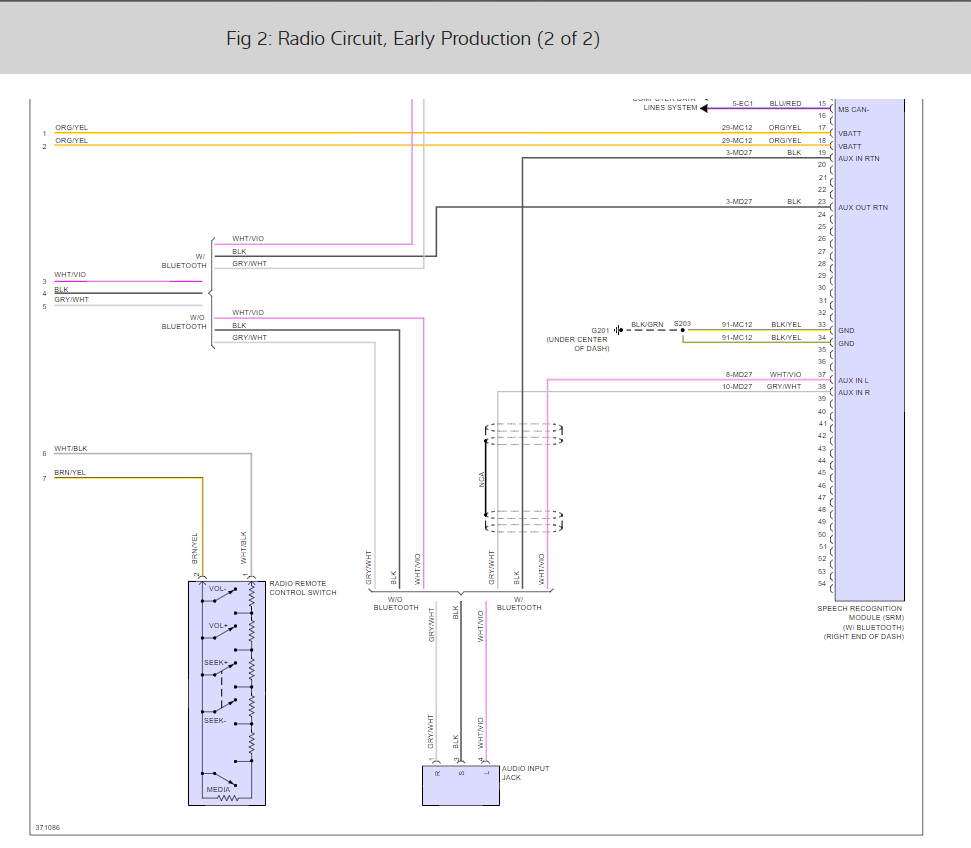The height and width of the screenshot is (848, 971).
Task: Select the 'RADIO REMOTE CONTROL SWITCH' label
Action: [303, 588]
